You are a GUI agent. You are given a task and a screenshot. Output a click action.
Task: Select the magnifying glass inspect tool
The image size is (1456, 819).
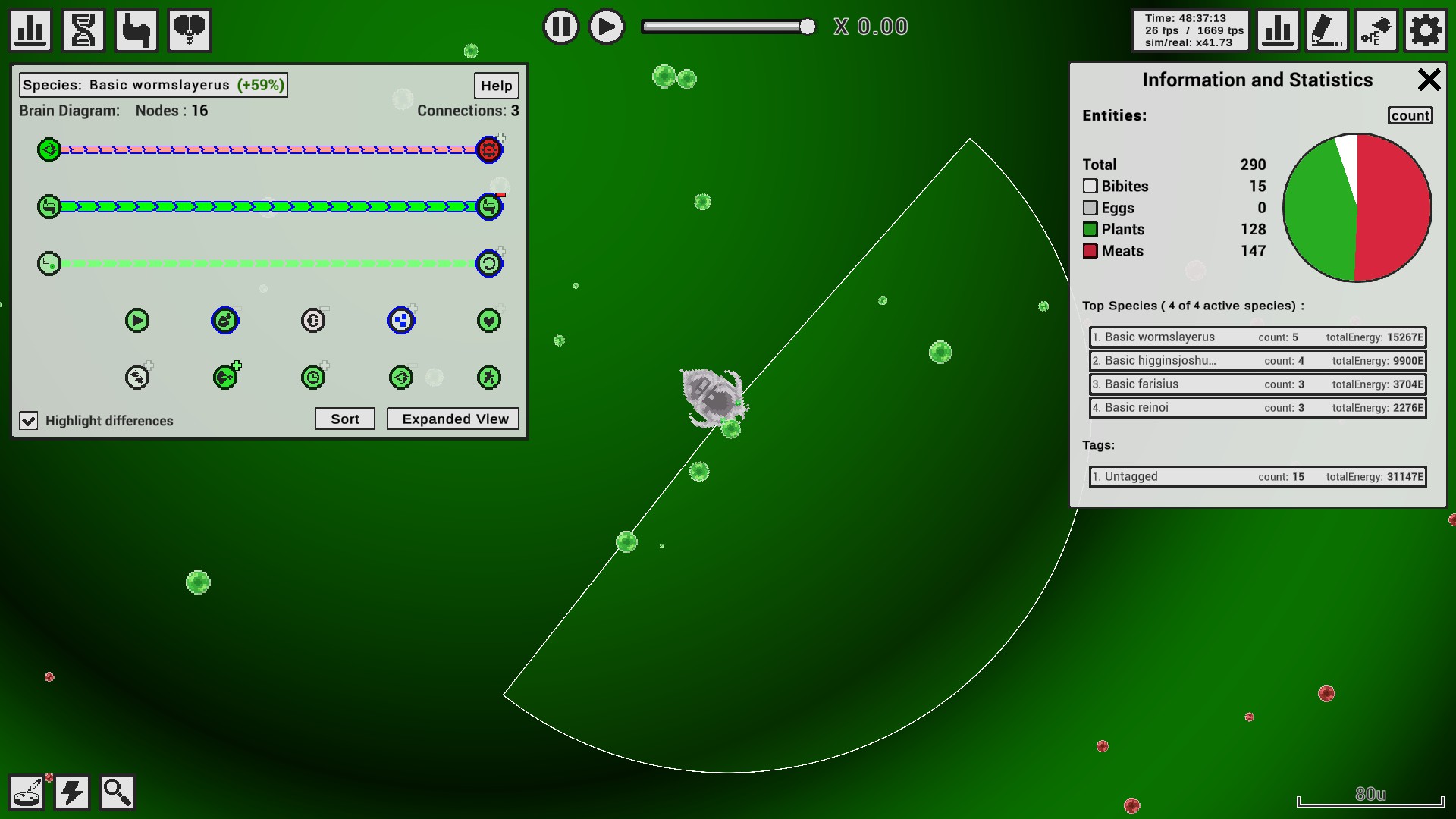pos(117,792)
